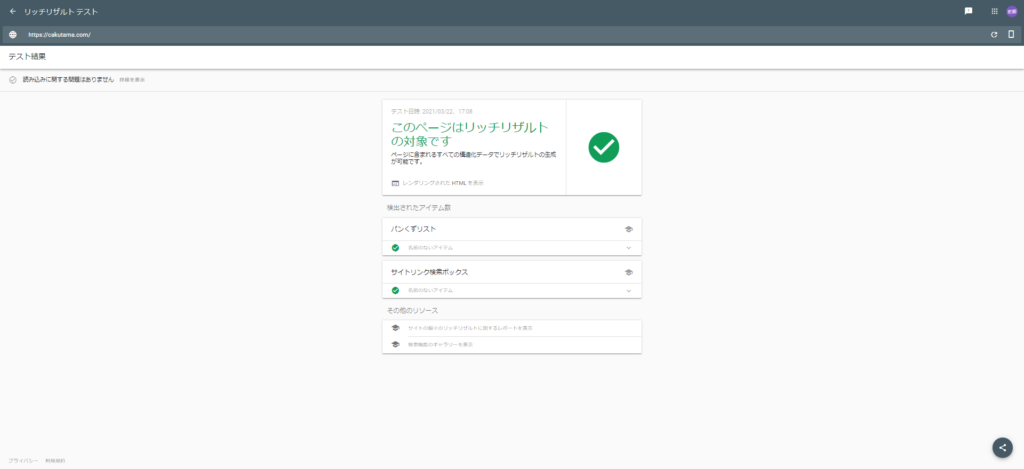1024x469 pixels.
Task: Click the パンくずリスト heading
Action: tap(413, 229)
